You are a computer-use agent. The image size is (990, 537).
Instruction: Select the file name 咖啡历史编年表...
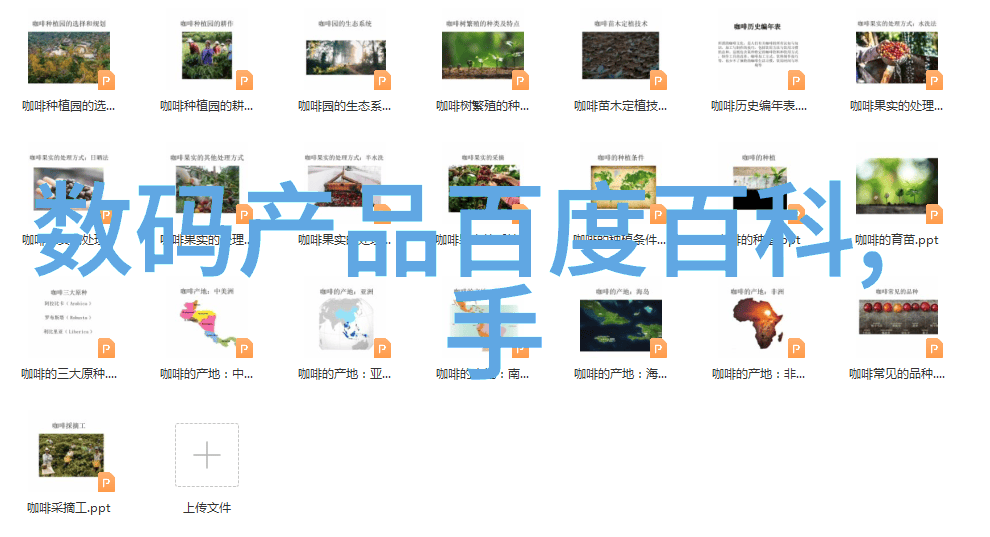click(759, 106)
